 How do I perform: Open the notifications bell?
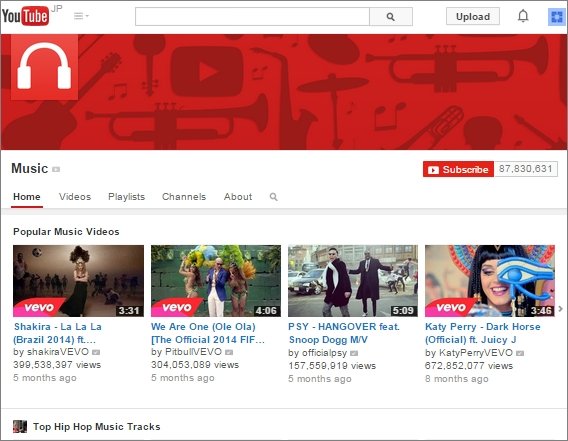click(523, 16)
